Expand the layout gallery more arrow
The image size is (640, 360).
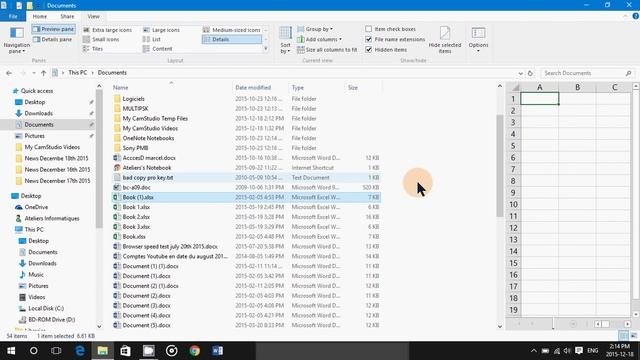pos(266,49)
